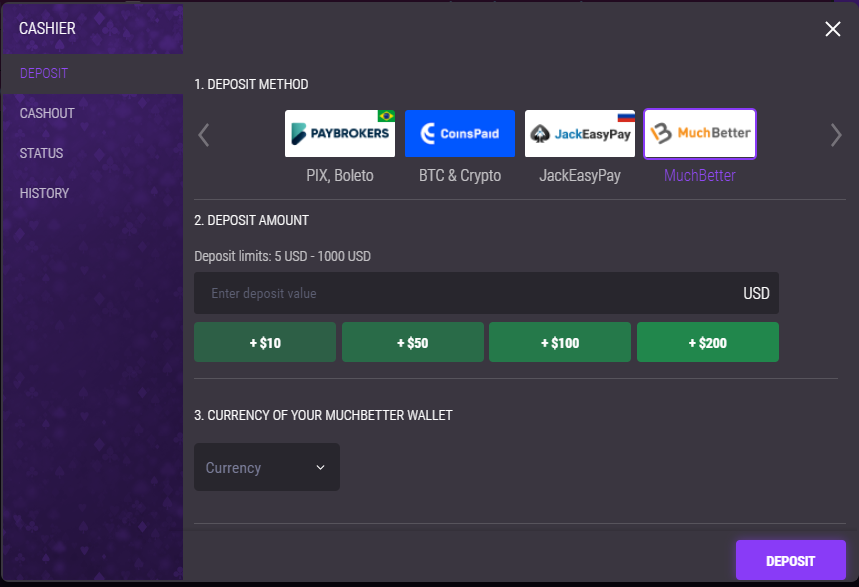Focus the Enter deposit value field
The image size is (859, 587).
click(x=486, y=293)
